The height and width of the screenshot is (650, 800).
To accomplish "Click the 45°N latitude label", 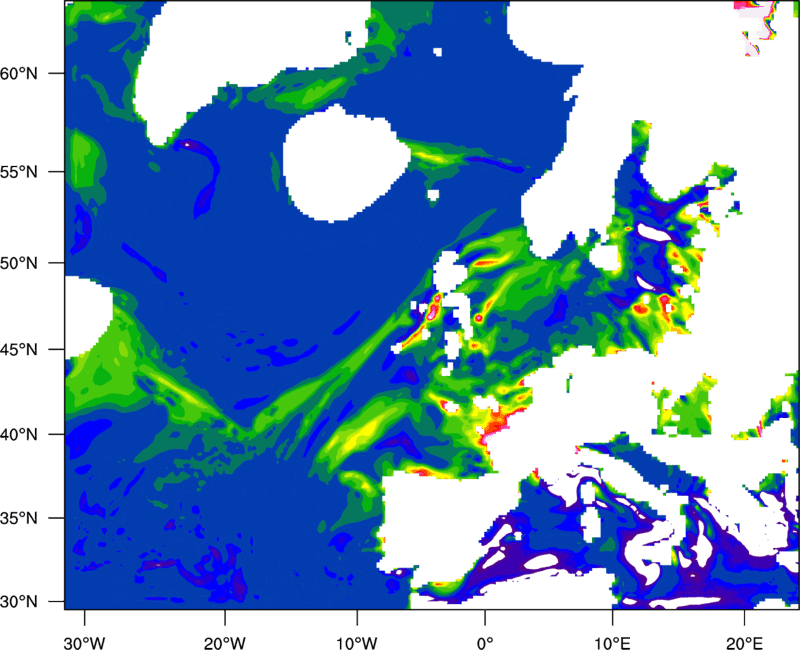I will (19, 350).
